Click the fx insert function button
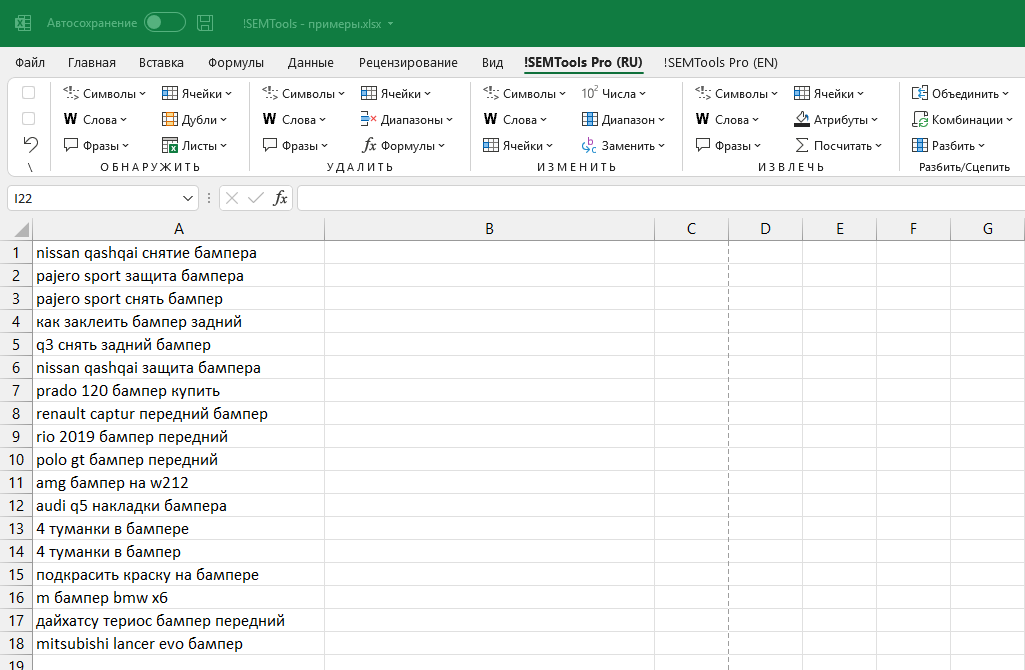The image size is (1025, 670). pyautogui.click(x=280, y=198)
